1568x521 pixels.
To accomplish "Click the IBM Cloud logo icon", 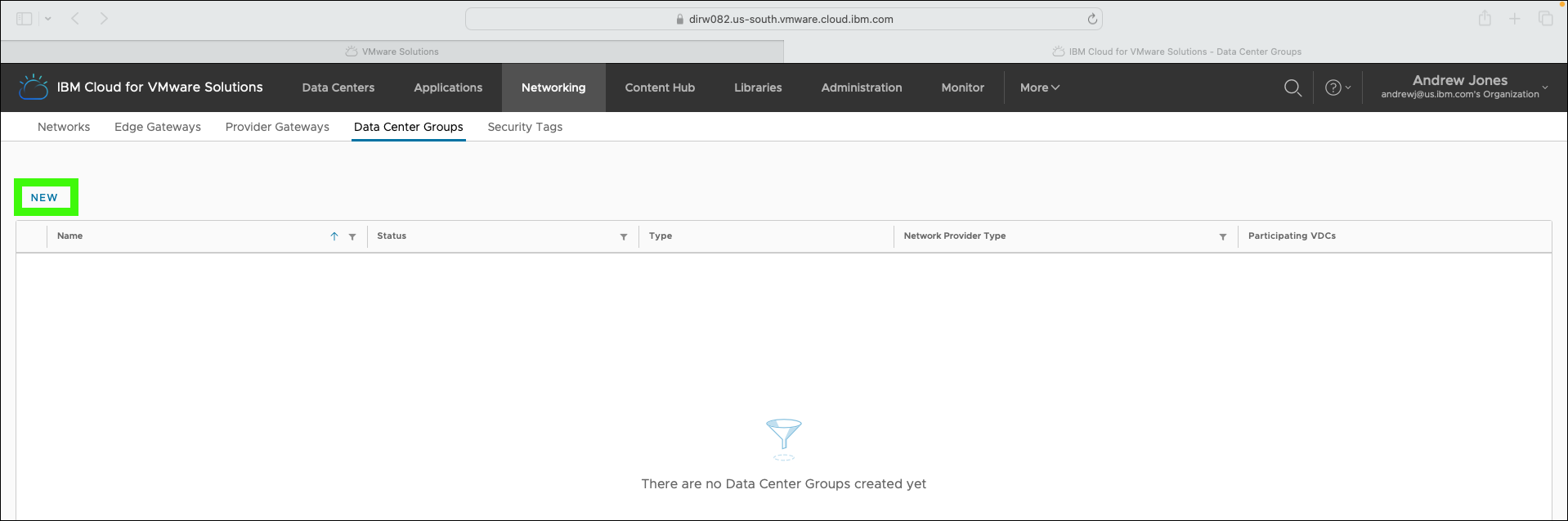I will (34, 87).
